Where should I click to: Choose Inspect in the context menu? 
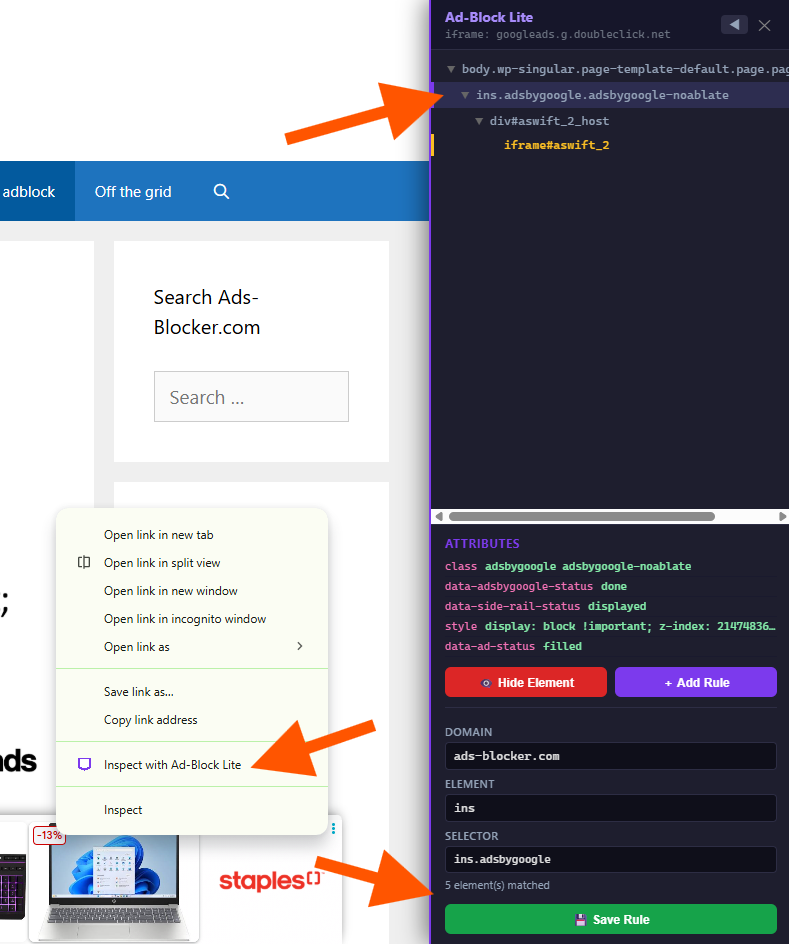(192, 810)
